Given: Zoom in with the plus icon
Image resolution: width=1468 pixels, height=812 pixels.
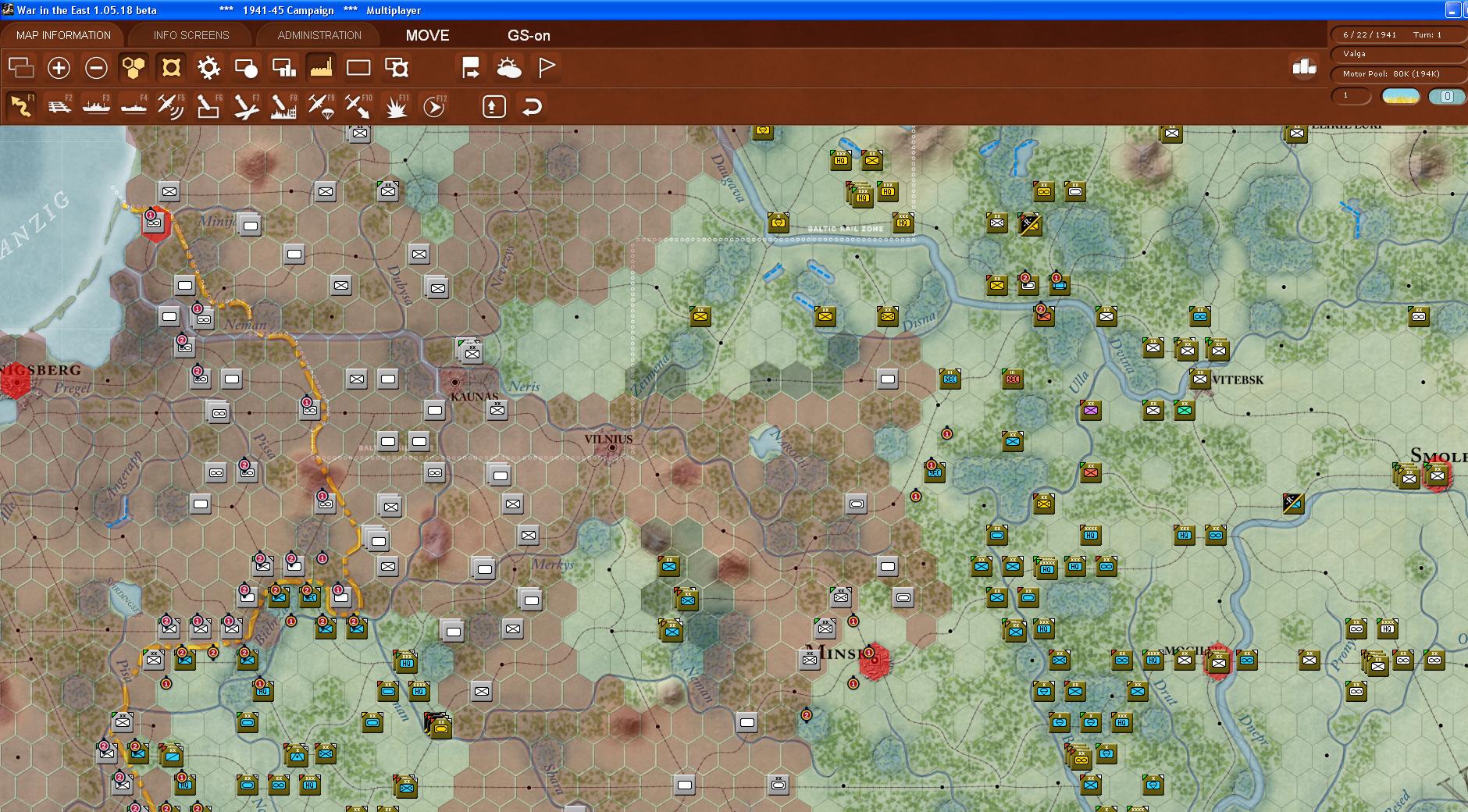Looking at the screenshot, I should (59, 68).
